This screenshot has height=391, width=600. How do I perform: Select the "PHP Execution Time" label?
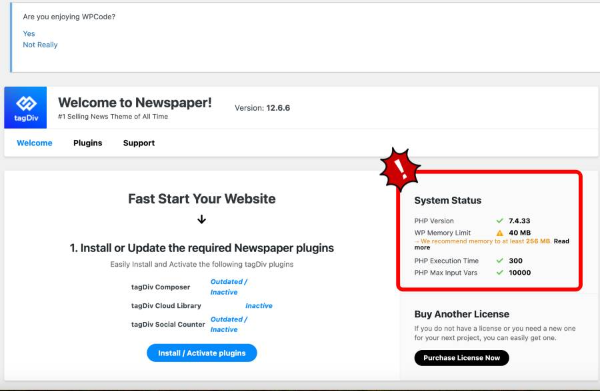tap(447, 261)
